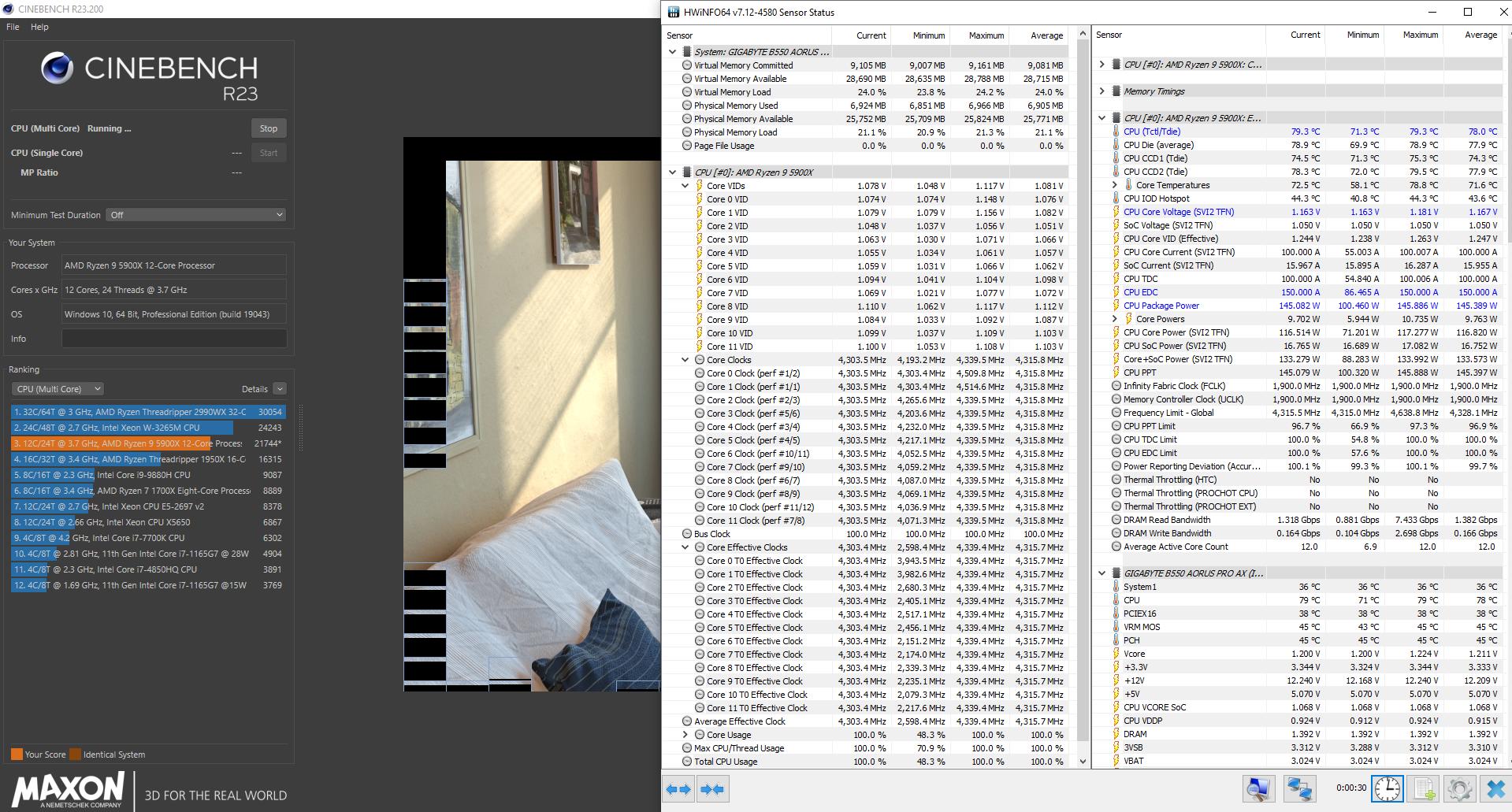Stop the CPU Multi Core test
This screenshot has width=1512, height=812.
click(x=269, y=128)
